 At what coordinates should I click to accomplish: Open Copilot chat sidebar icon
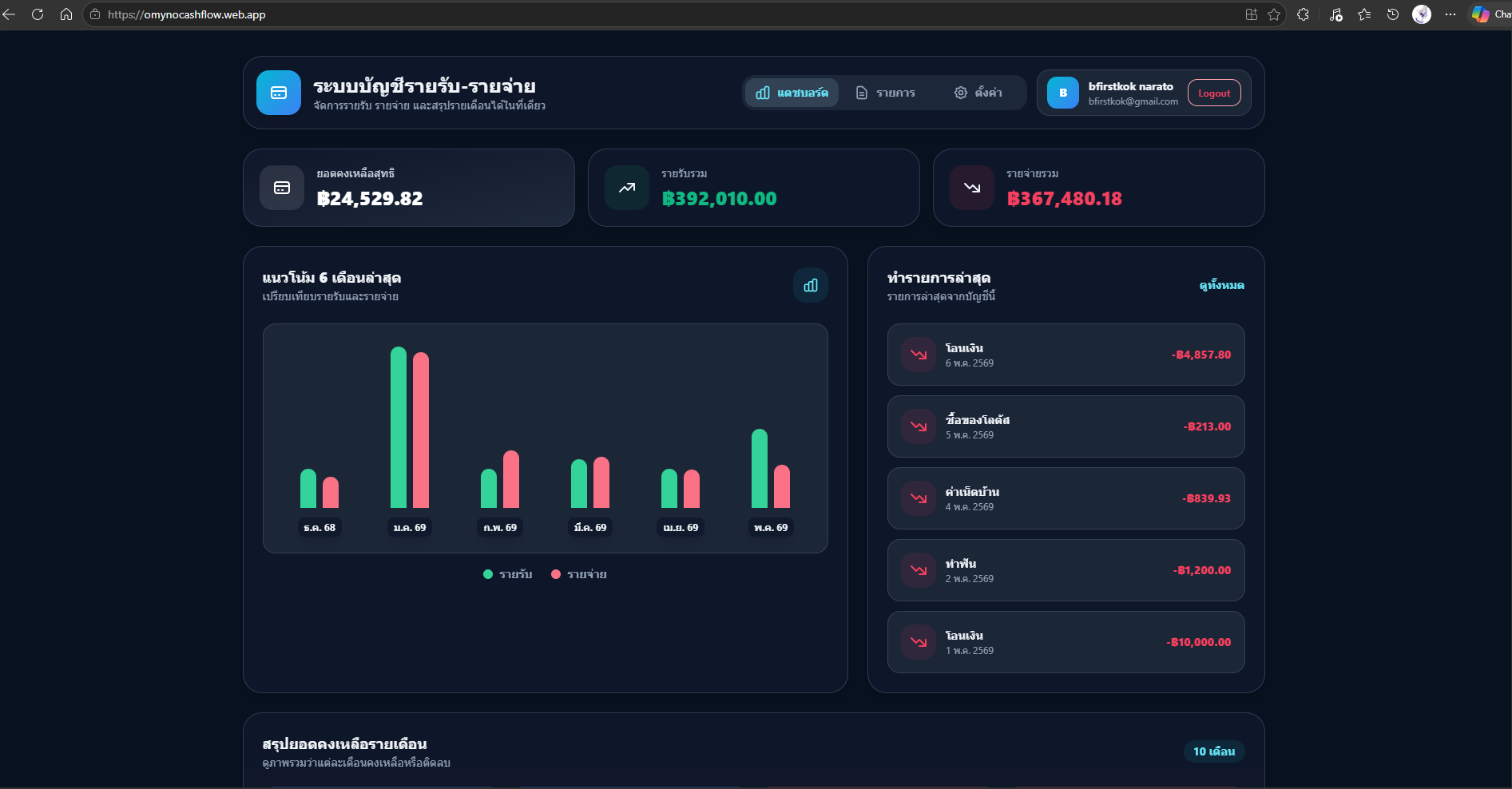[1481, 14]
